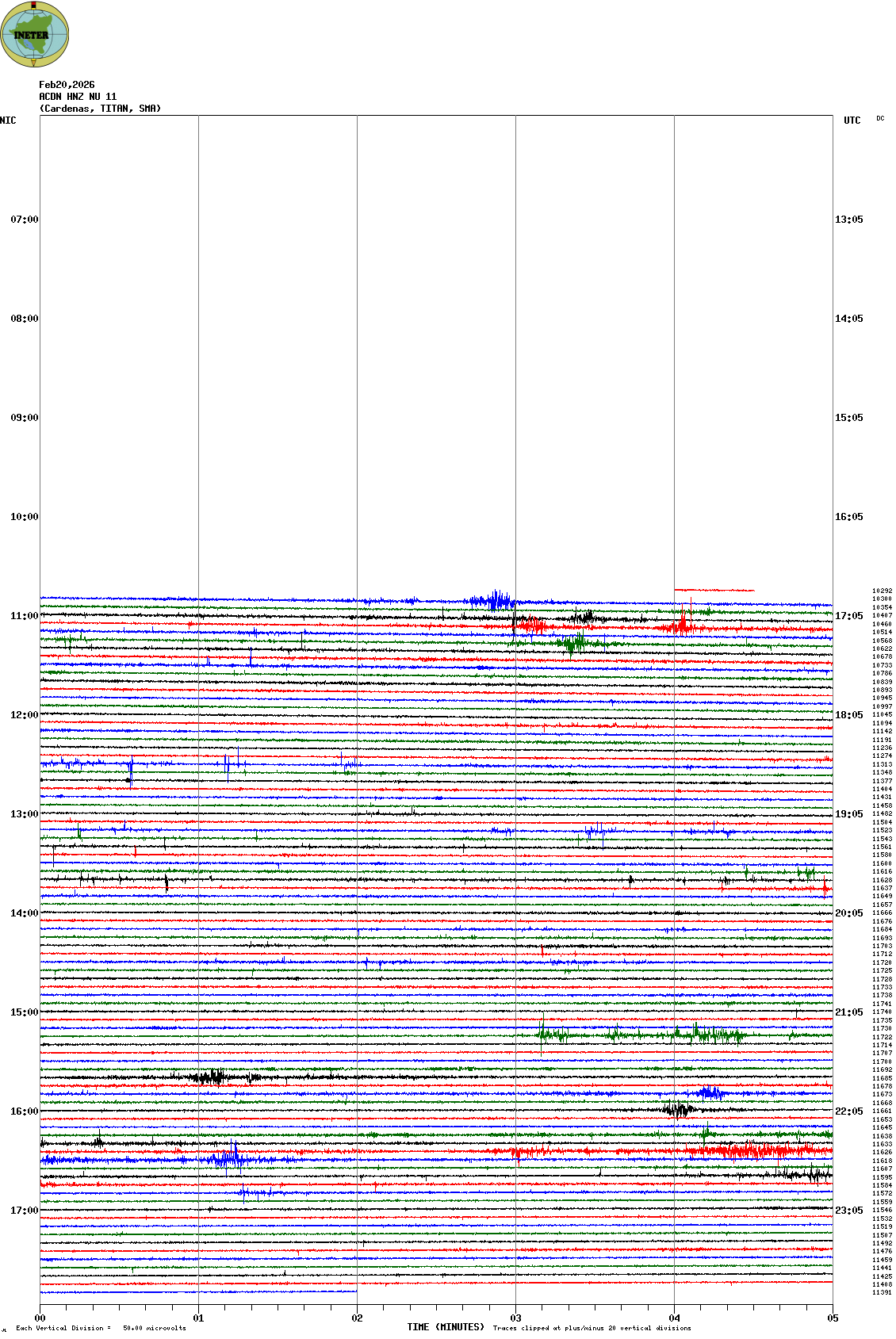The height and width of the screenshot is (1339, 896).
Task: Click the Feb20,2026 date label
Action: 67,85
